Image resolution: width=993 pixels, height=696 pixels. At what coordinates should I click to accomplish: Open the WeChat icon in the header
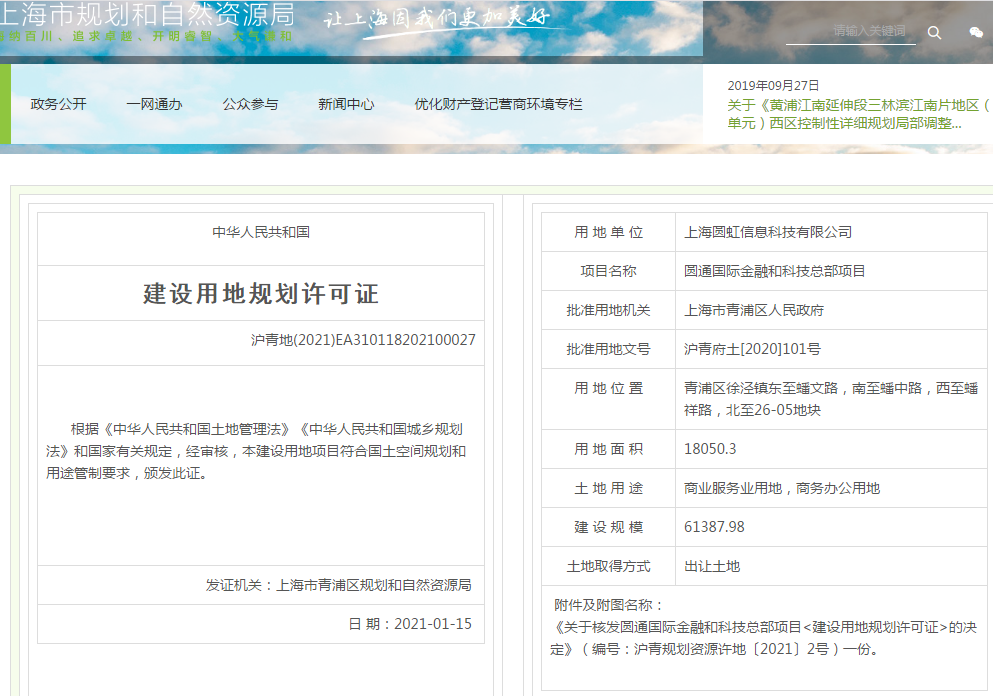click(x=976, y=32)
